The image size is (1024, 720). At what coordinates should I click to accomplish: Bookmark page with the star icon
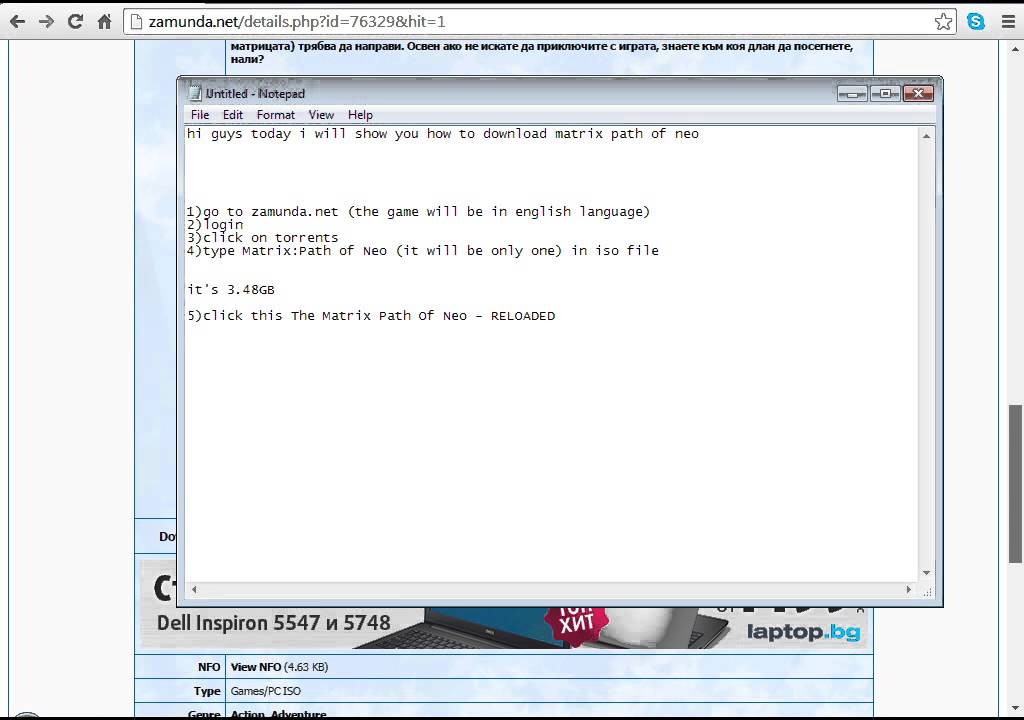[x=943, y=22]
